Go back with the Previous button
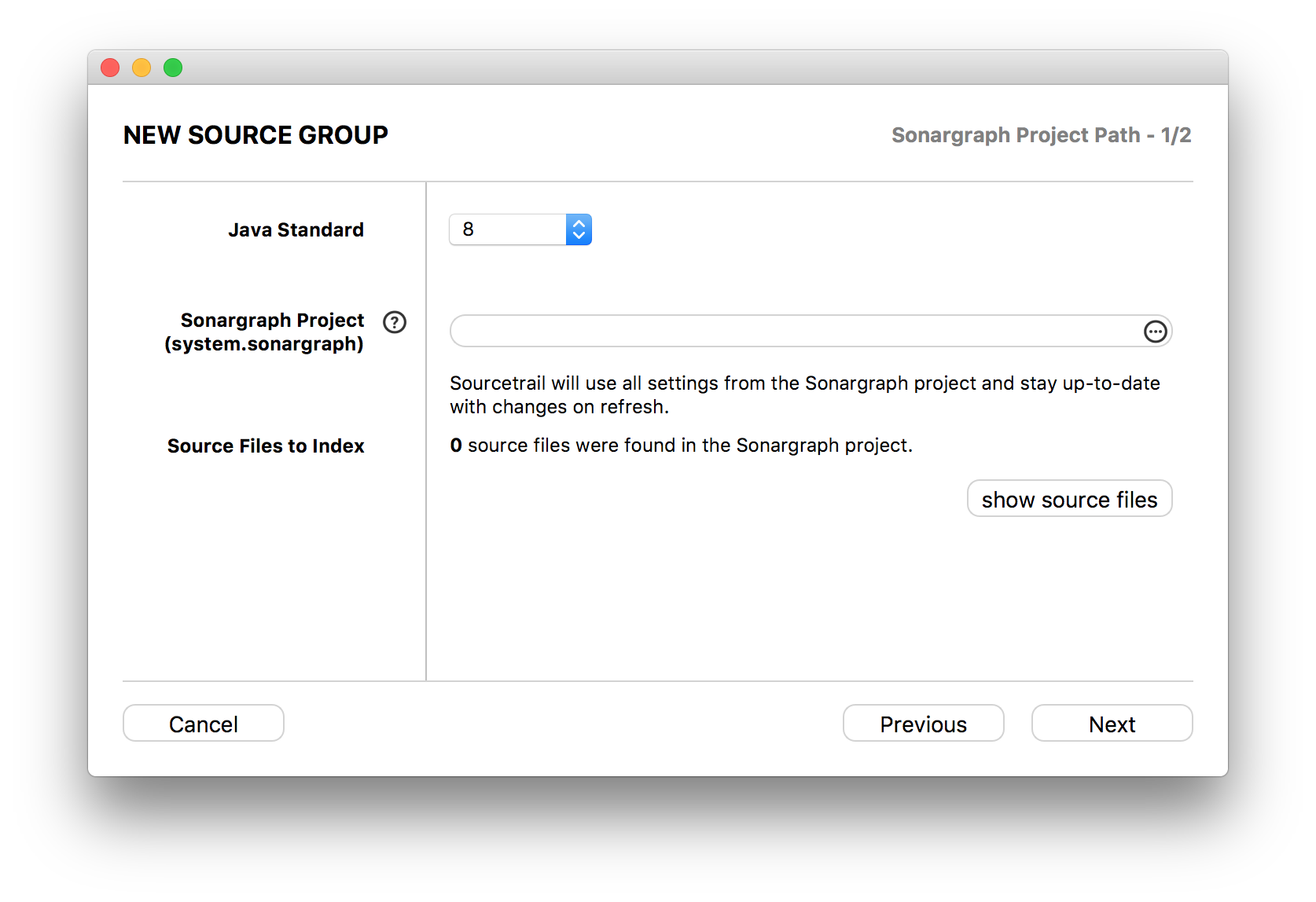The height and width of the screenshot is (902, 1316). pyautogui.click(x=924, y=724)
